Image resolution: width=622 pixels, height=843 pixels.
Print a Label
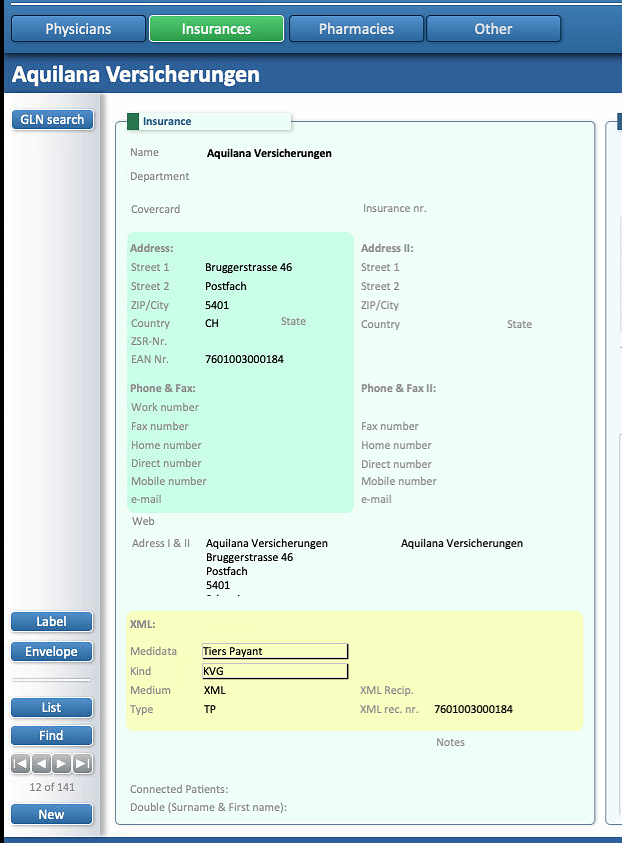pos(52,621)
